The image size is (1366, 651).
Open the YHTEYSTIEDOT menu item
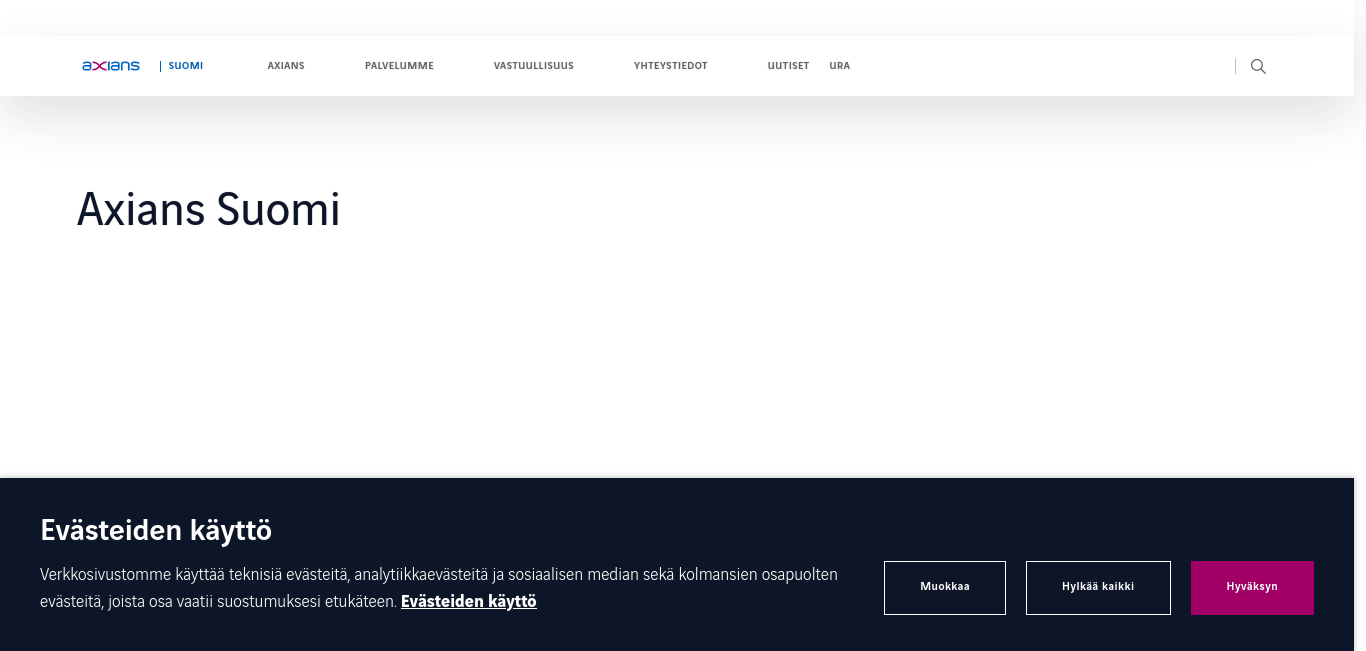(x=670, y=66)
